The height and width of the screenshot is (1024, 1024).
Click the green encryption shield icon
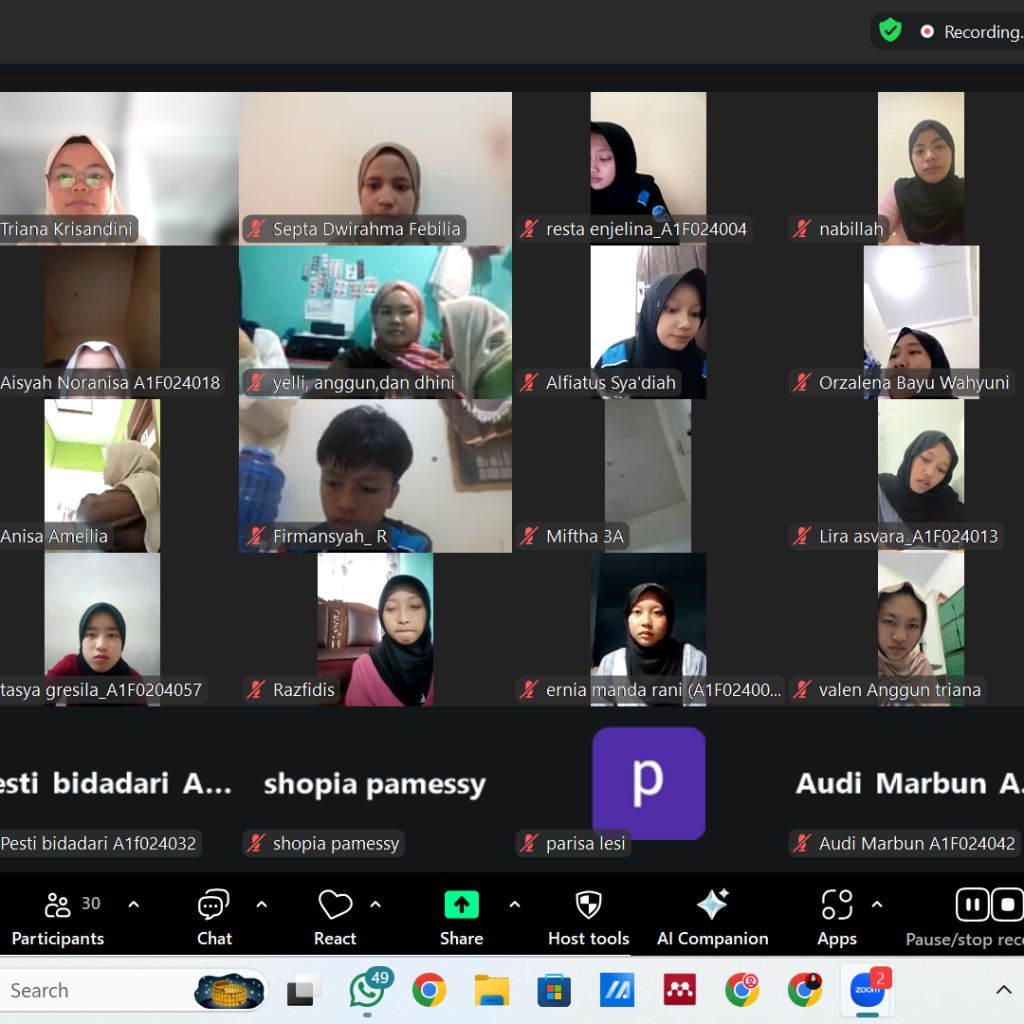[890, 31]
